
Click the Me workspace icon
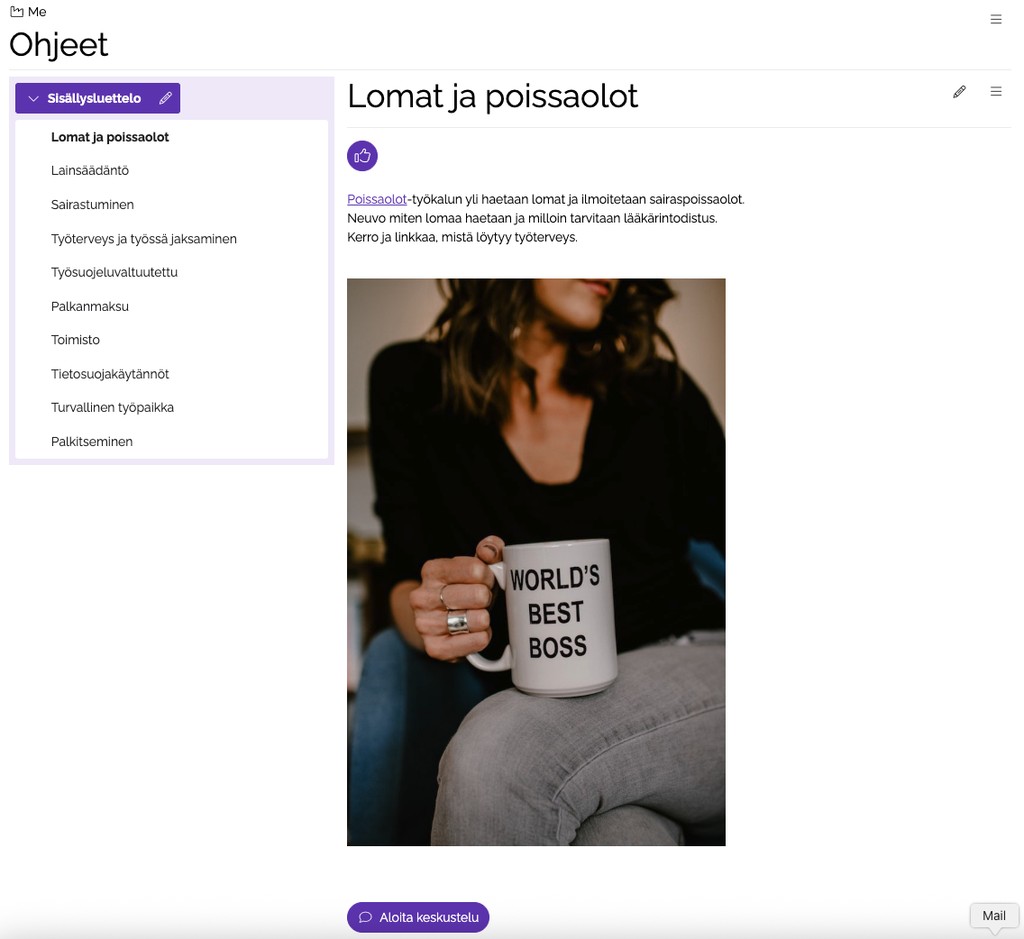[16, 12]
